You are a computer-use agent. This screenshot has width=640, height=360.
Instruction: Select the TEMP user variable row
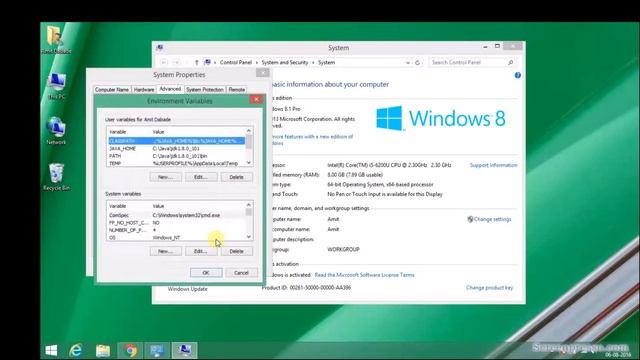(x=177, y=163)
